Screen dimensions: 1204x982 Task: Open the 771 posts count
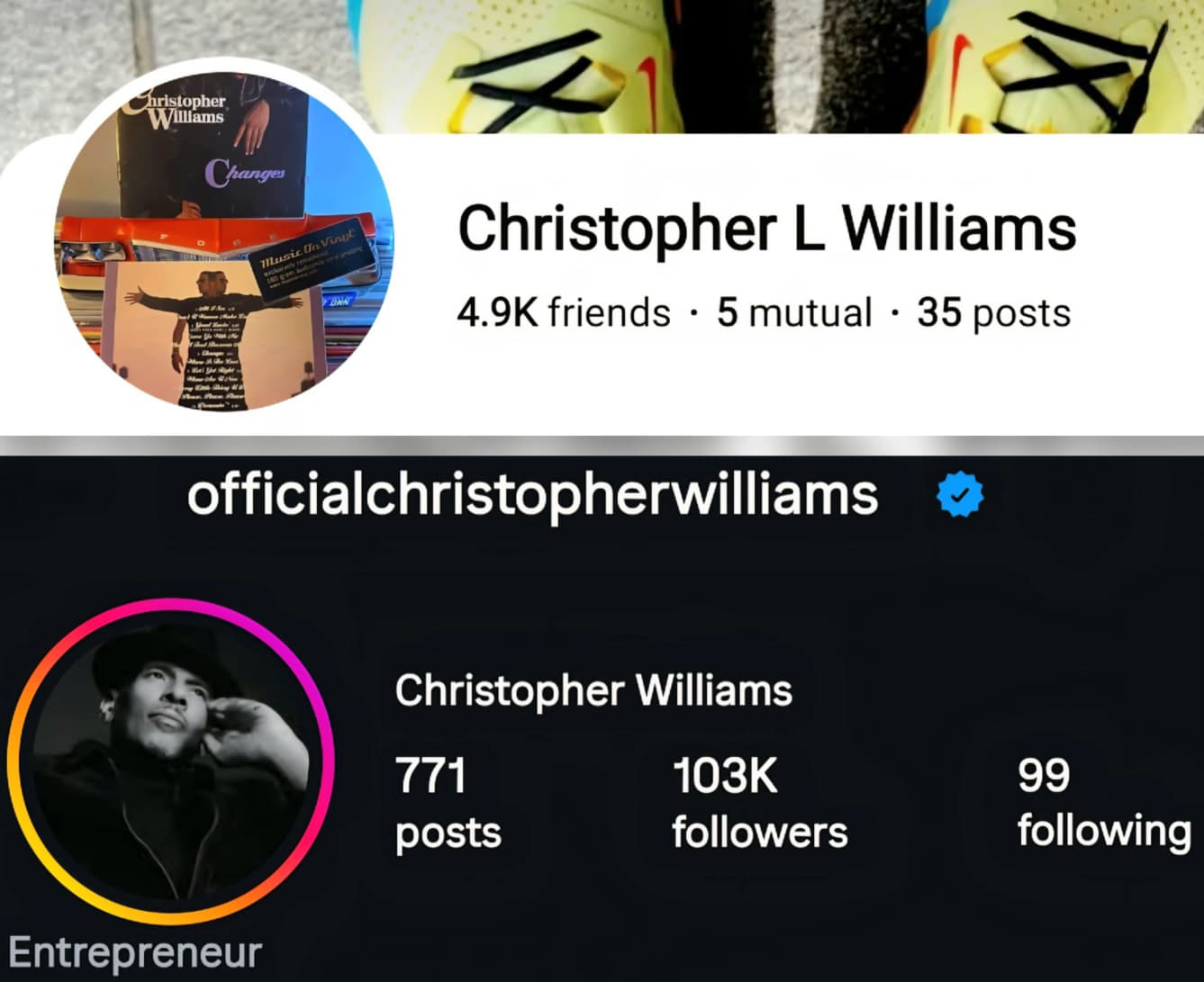point(448,802)
